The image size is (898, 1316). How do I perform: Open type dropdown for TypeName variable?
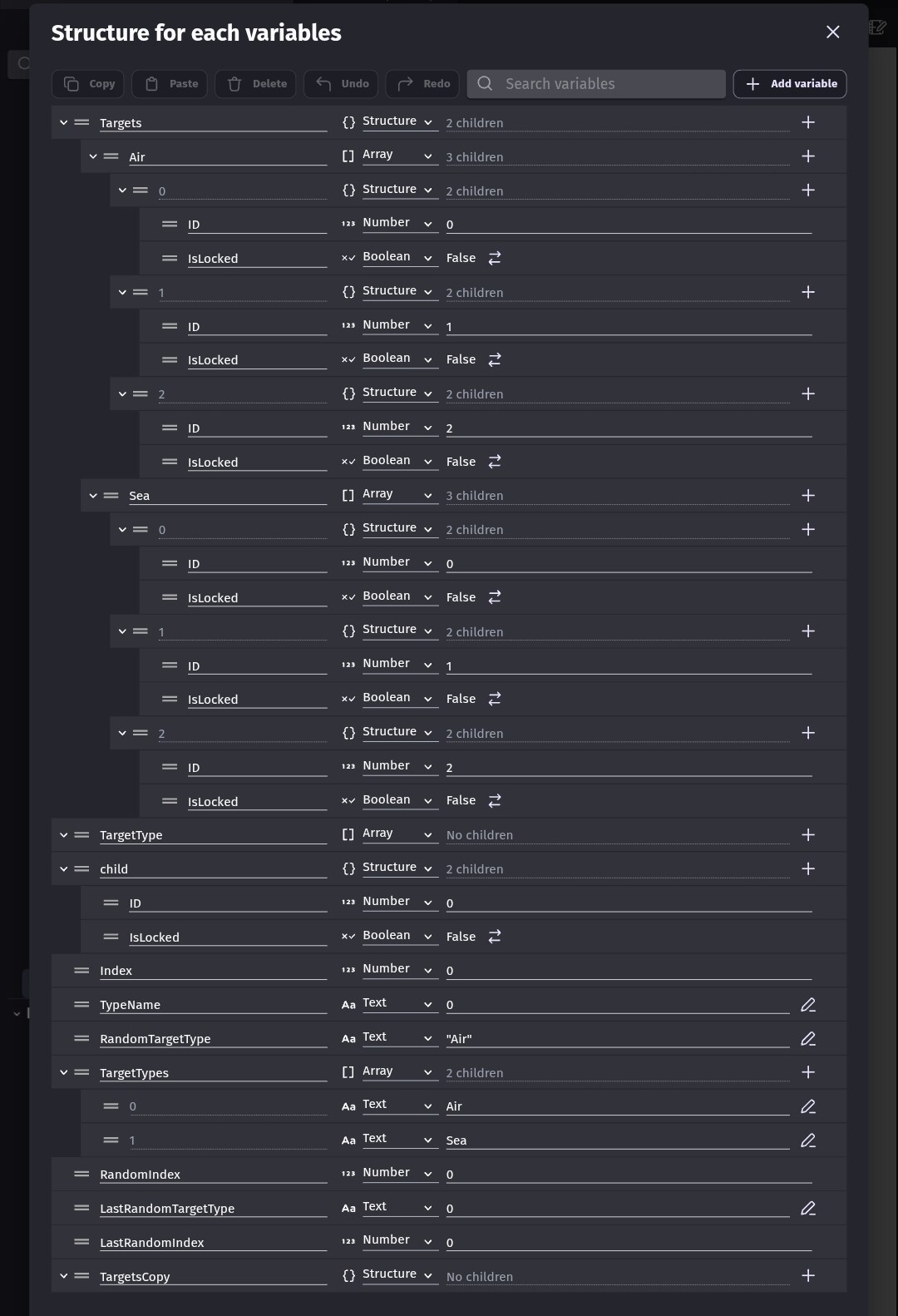[397, 1004]
